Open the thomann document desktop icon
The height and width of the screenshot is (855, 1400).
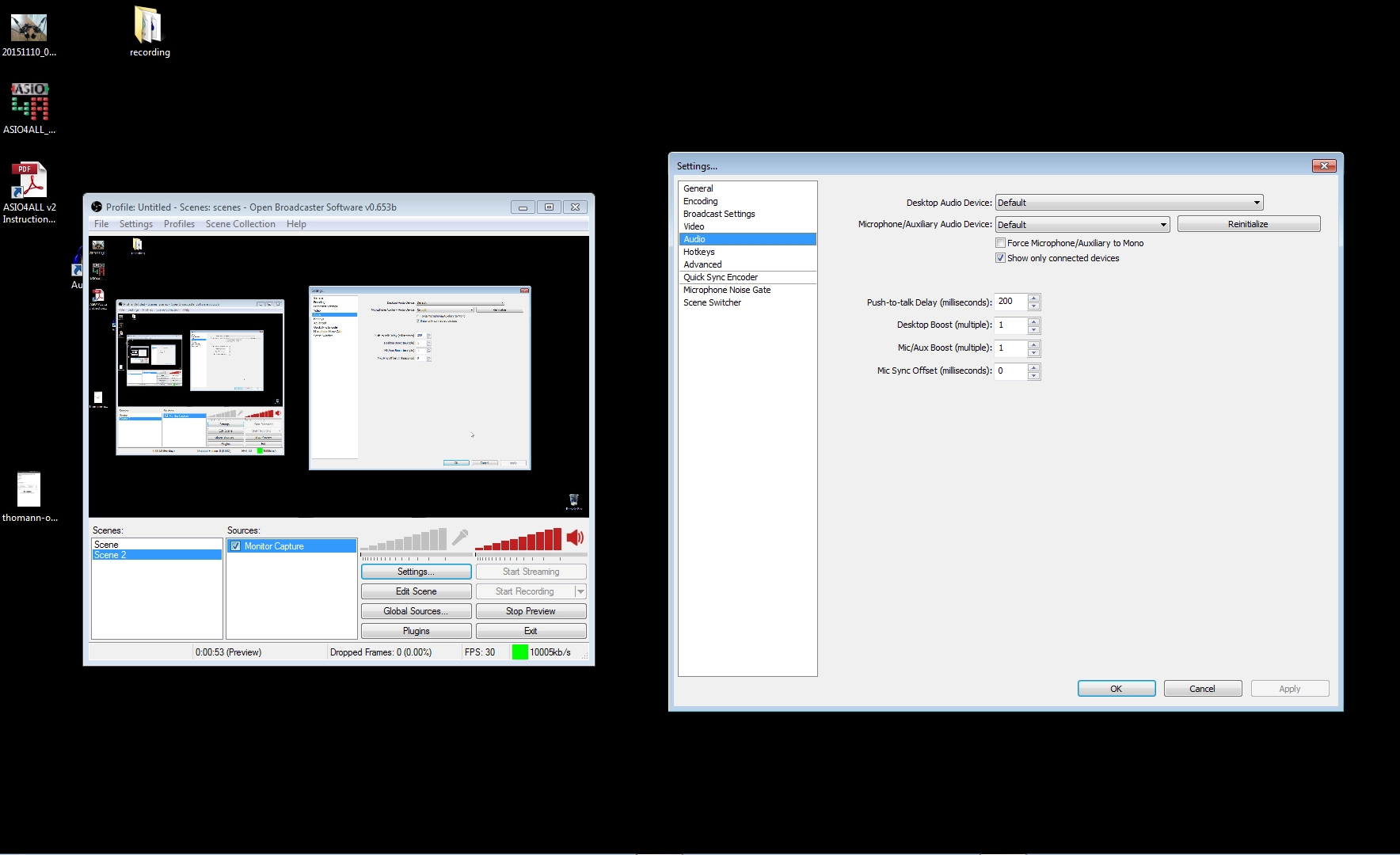pos(29,496)
